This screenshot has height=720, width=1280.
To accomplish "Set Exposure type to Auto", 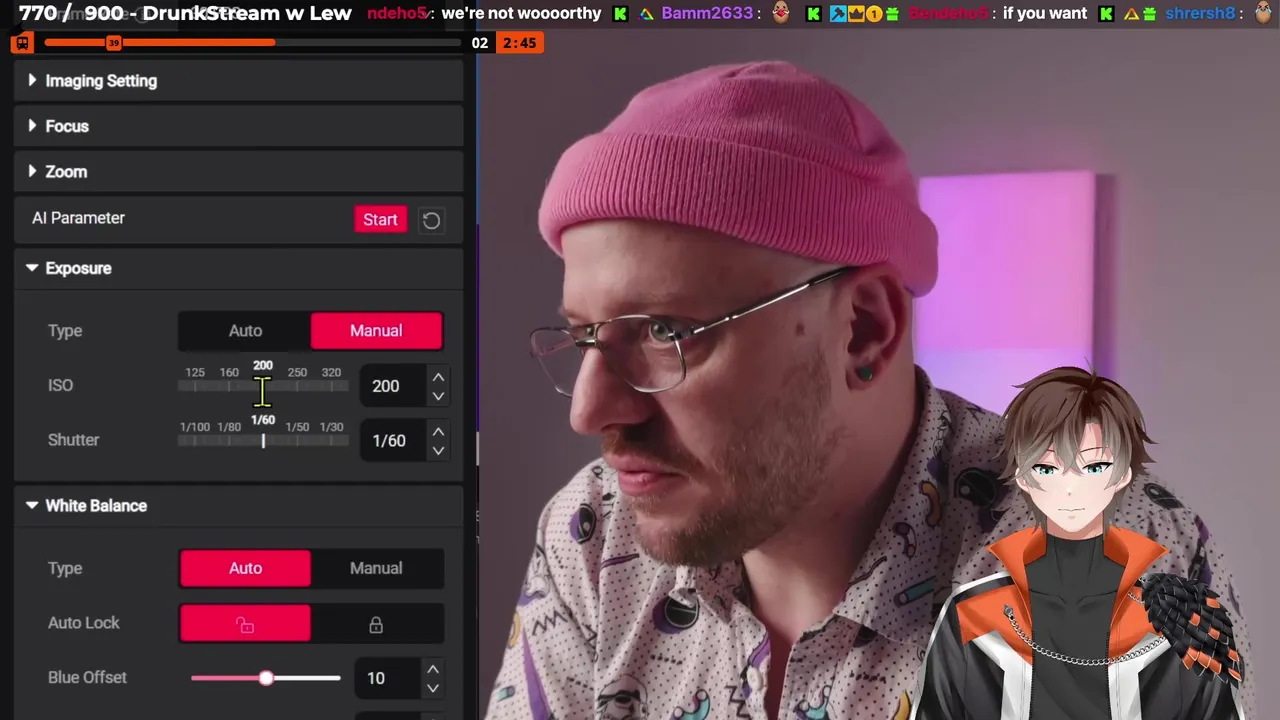I will point(245,331).
